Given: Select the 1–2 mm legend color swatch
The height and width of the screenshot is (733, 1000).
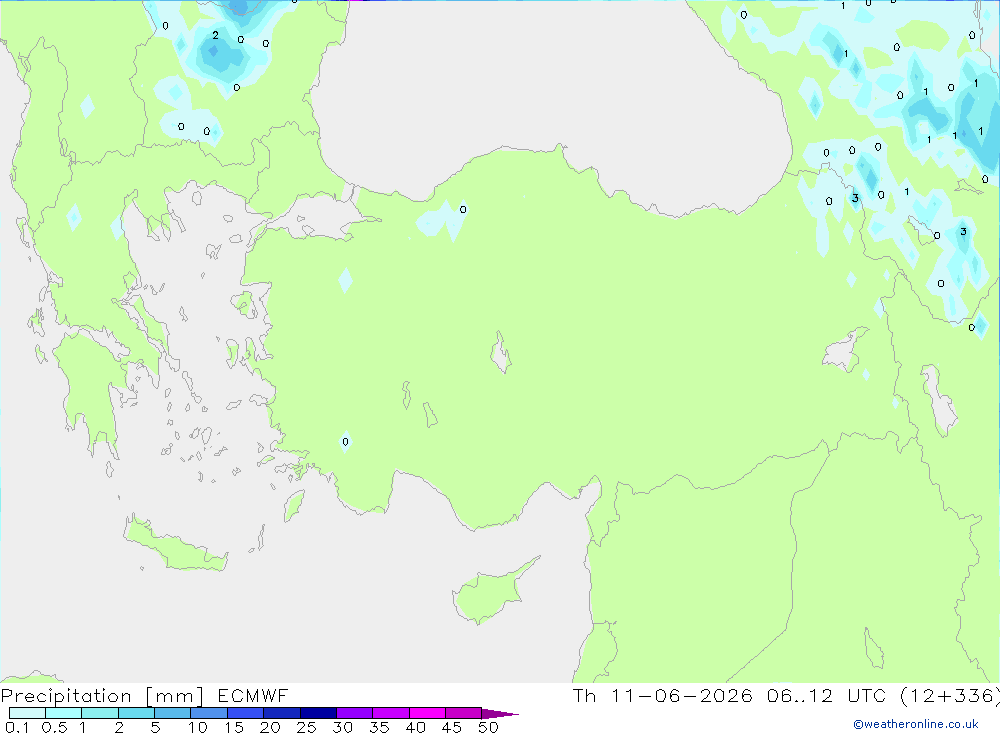Looking at the screenshot, I should coord(100,713).
